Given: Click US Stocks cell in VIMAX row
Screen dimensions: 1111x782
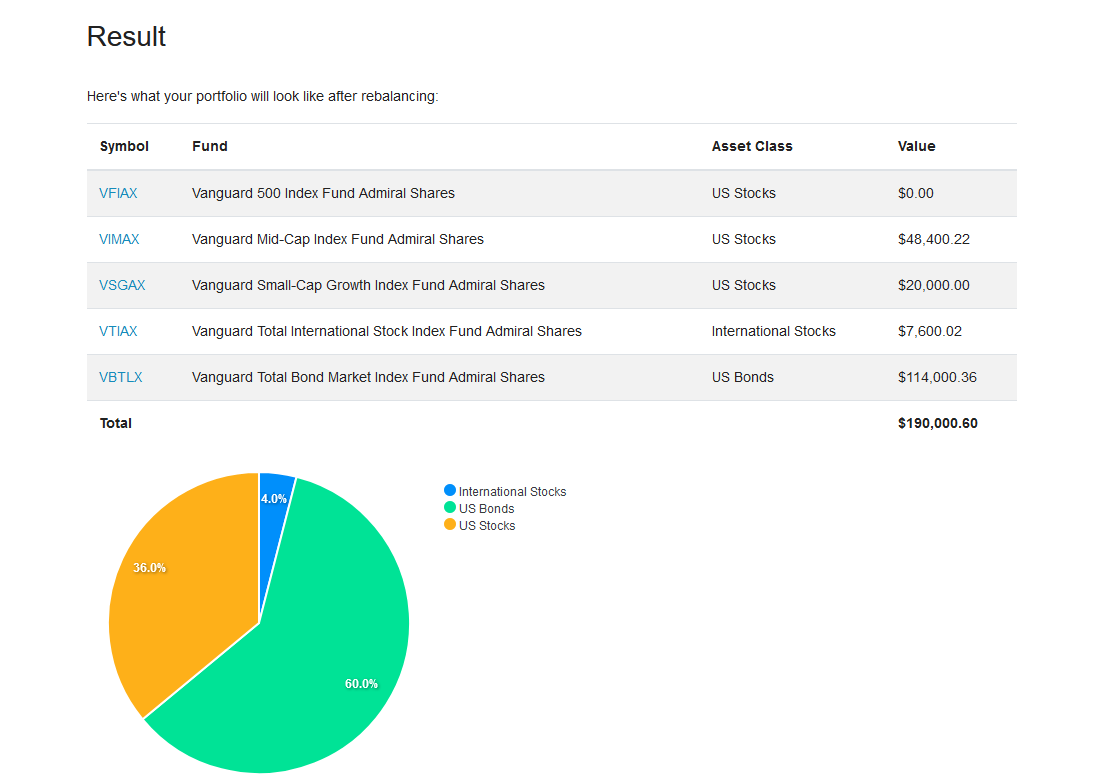Looking at the screenshot, I should 743,239.
